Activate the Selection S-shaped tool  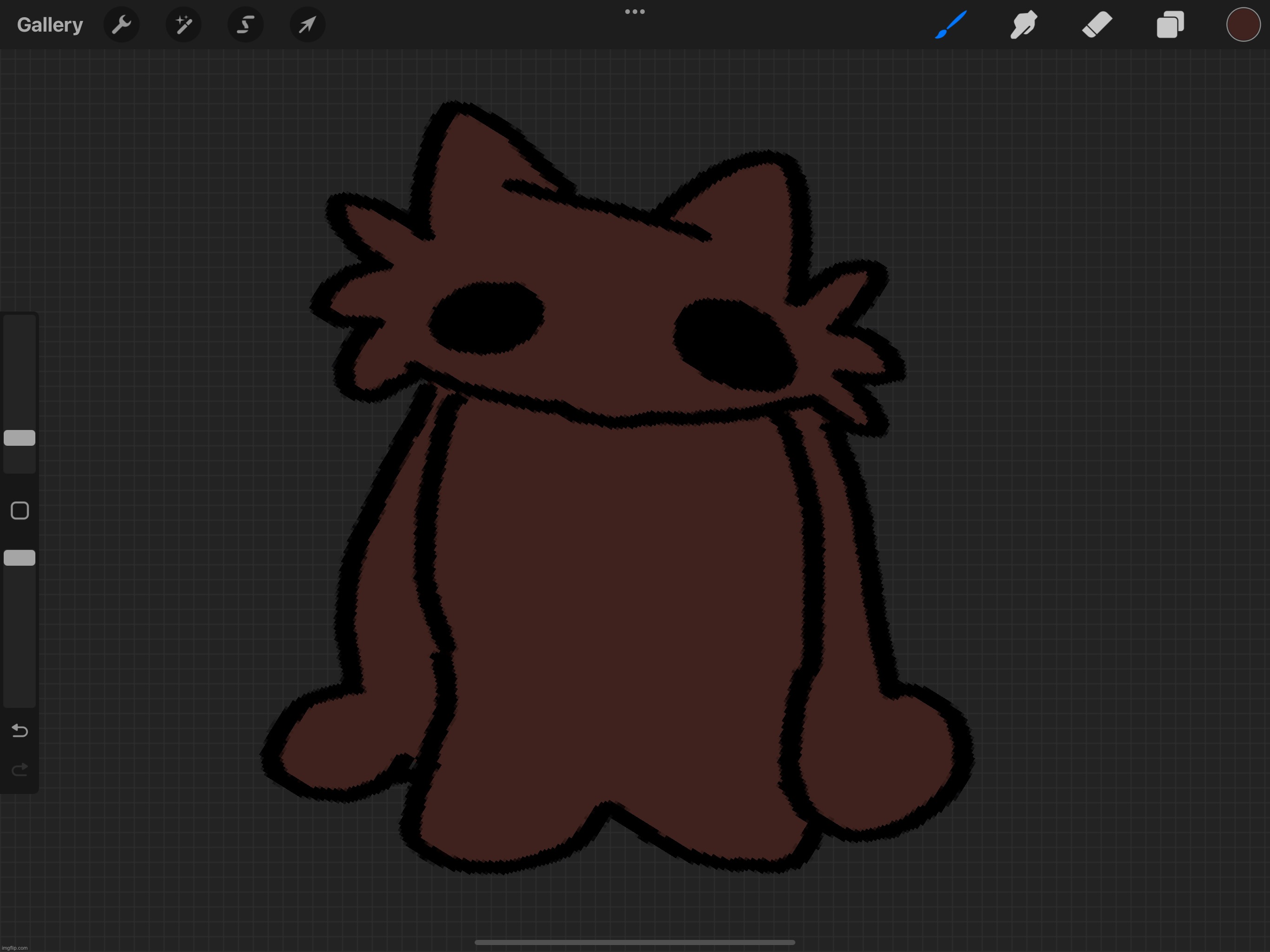[246, 25]
